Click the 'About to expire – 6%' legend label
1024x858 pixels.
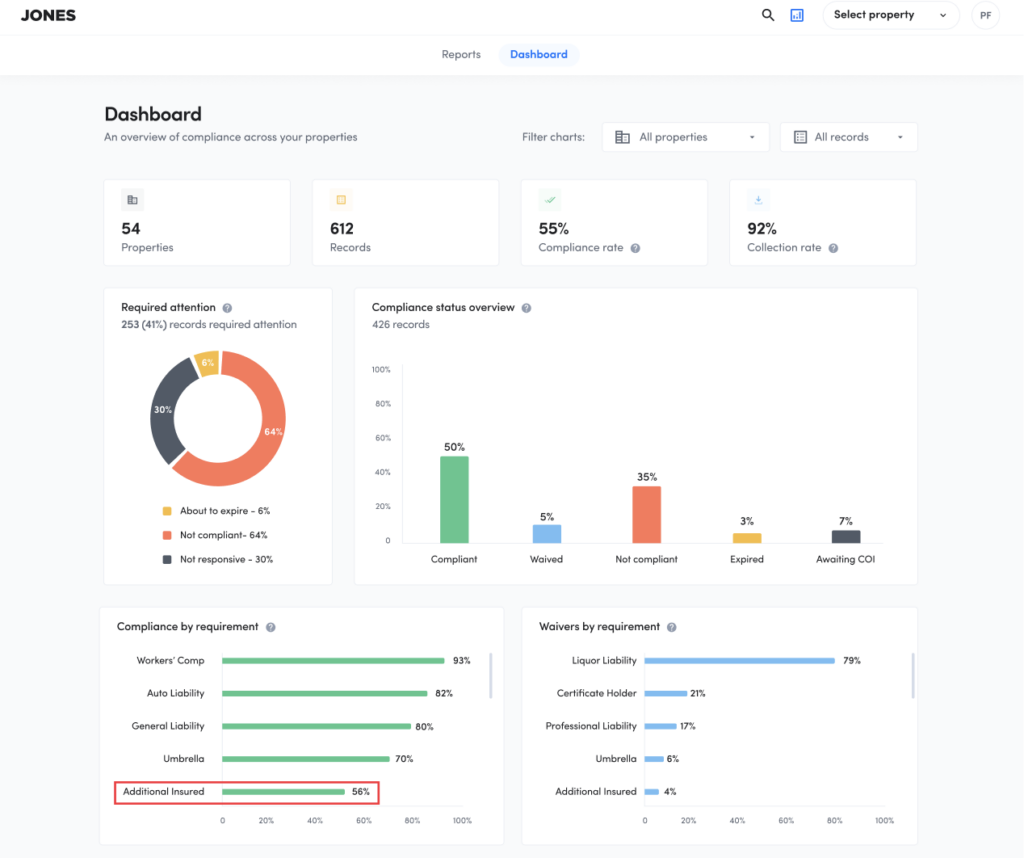pos(225,511)
